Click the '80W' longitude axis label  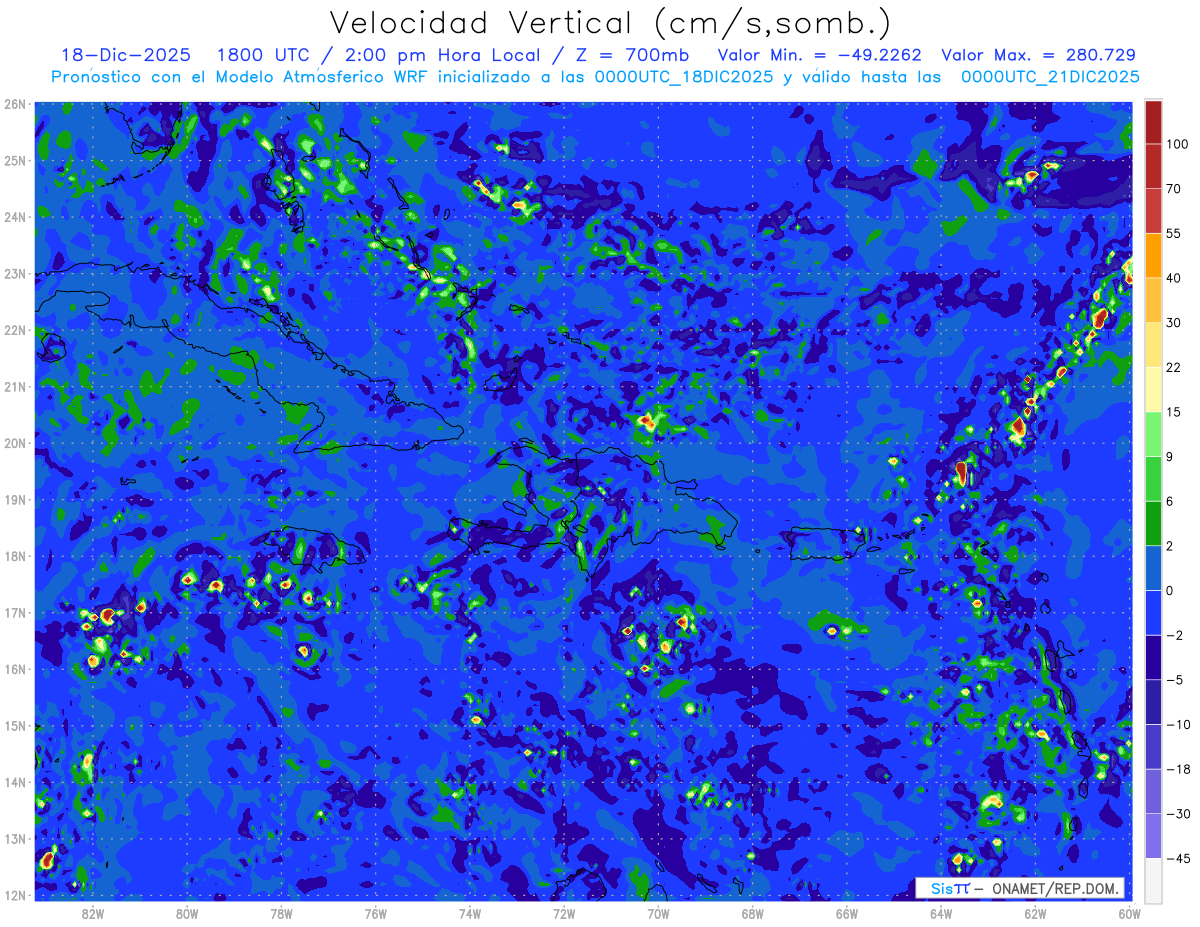tap(187, 913)
